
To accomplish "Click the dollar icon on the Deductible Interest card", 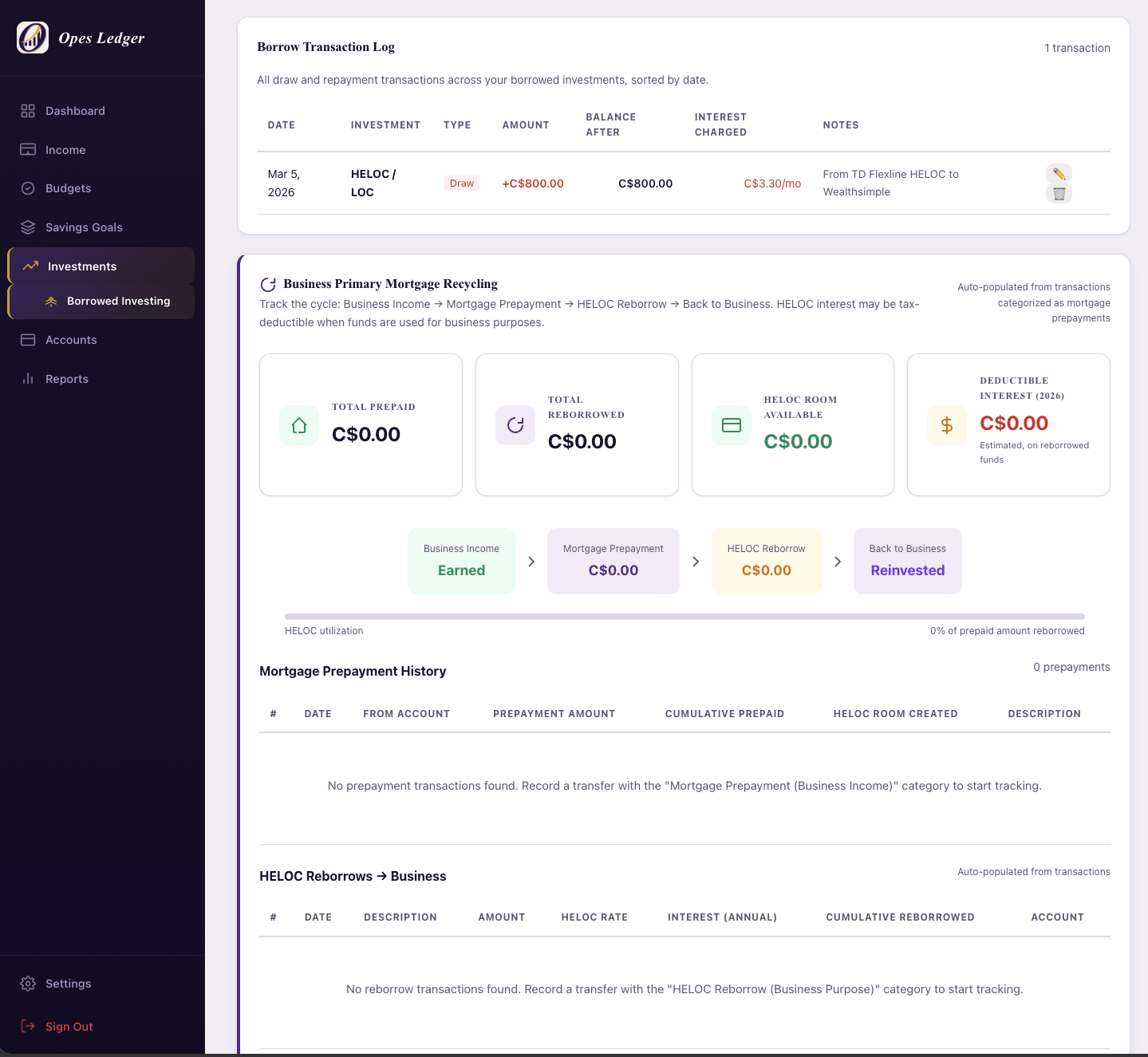I will point(946,424).
